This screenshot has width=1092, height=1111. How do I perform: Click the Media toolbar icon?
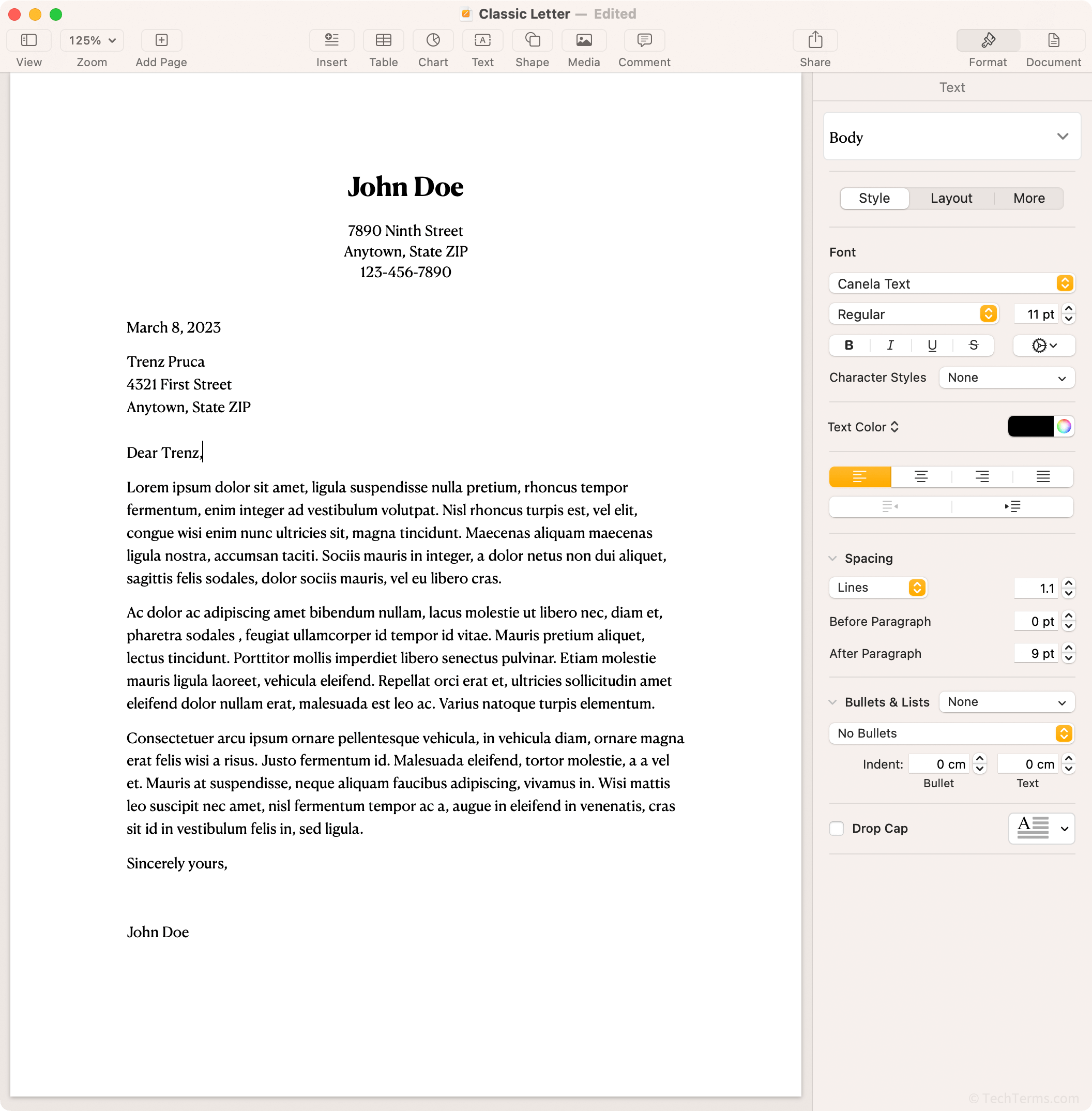pos(583,46)
